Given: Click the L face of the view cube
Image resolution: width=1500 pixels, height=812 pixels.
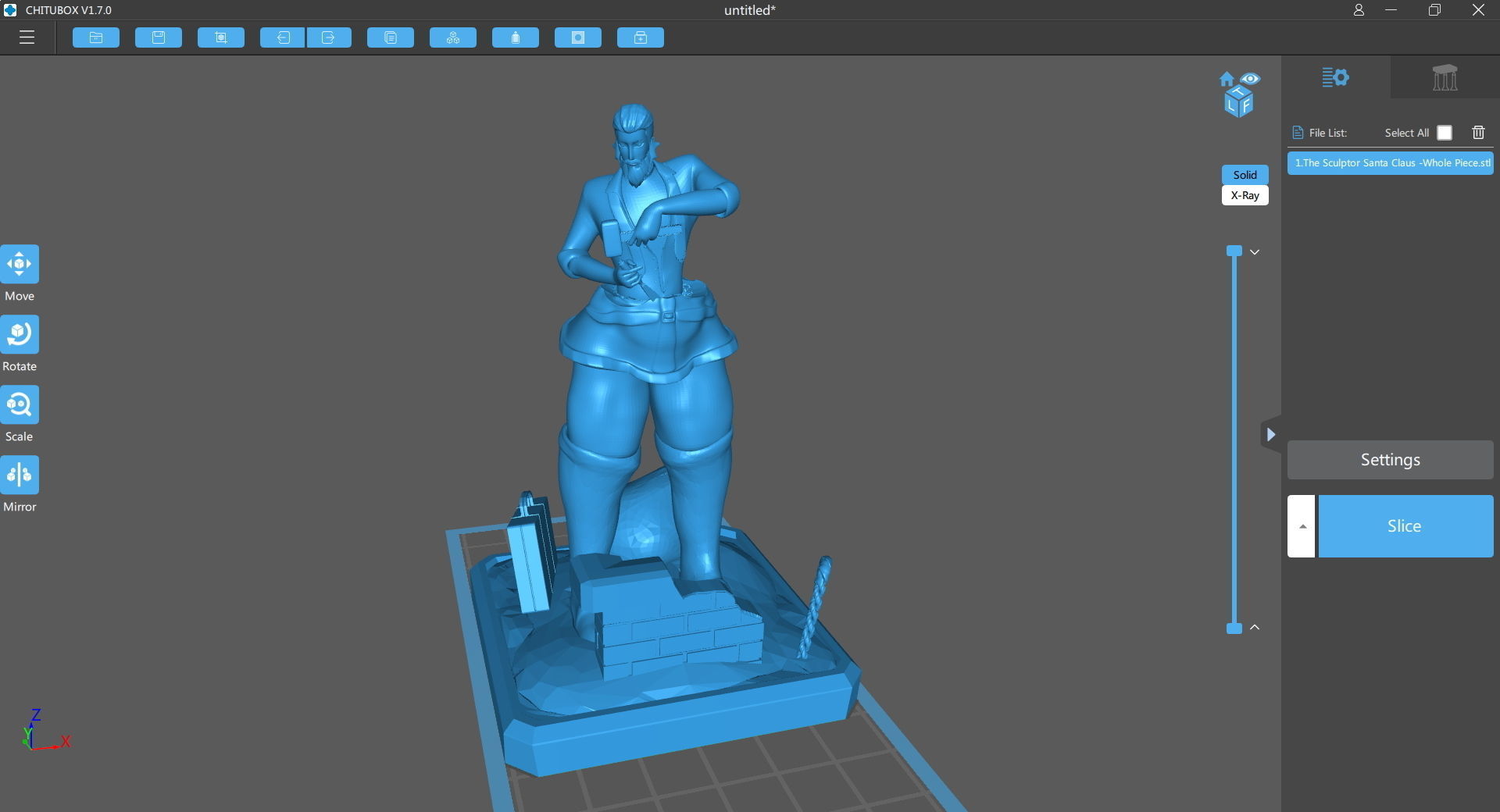Looking at the screenshot, I should [1231, 105].
